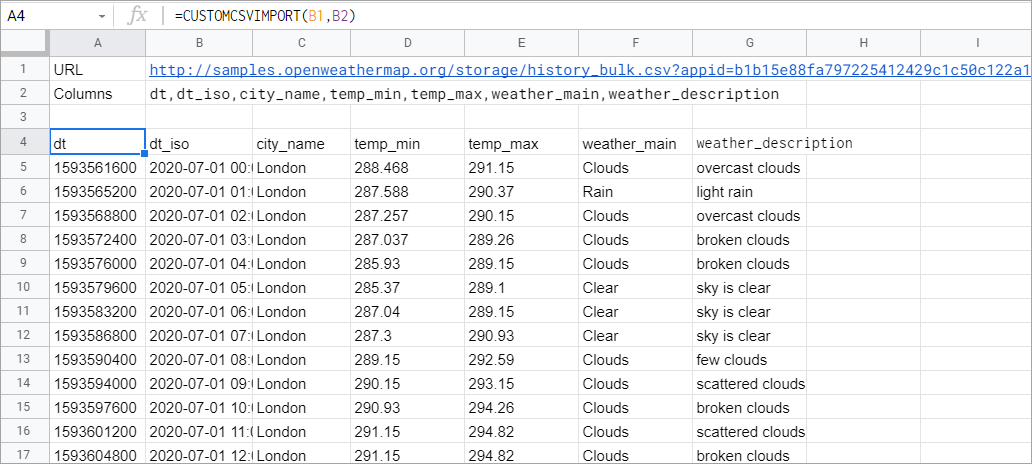Select the temp_max header cell
Image resolution: width=1032 pixels, height=464 pixels.
click(521, 143)
